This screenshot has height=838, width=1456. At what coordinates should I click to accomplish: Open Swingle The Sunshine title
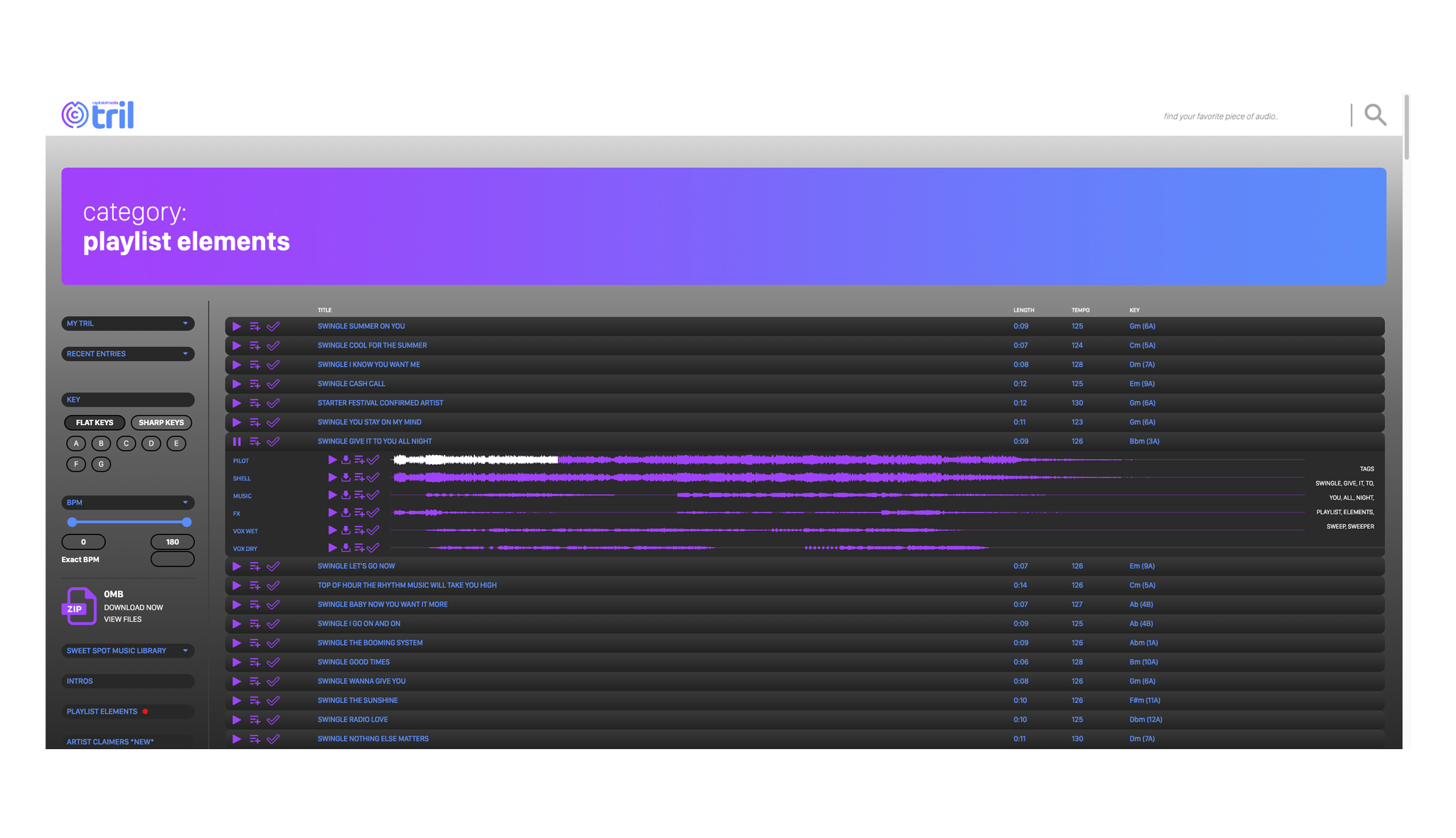click(x=358, y=700)
